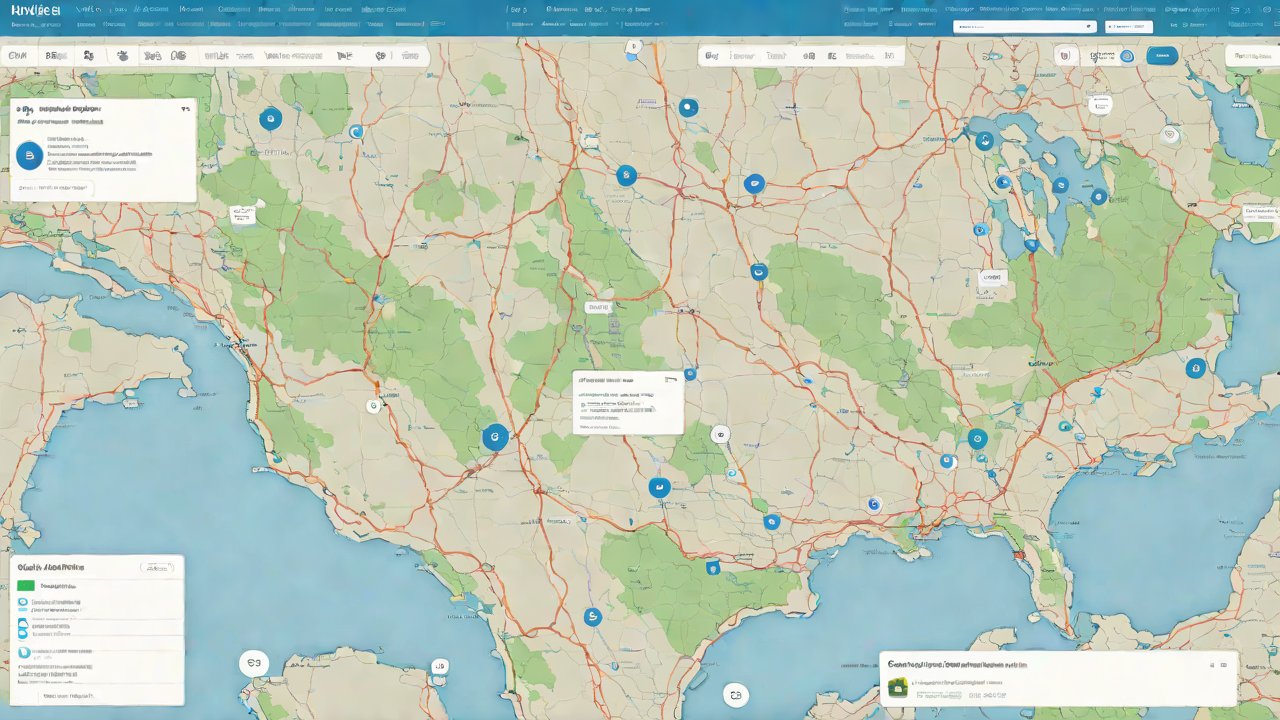Image resolution: width=1280 pixels, height=720 pixels.
Task: Toggle the second blue-icon layer row in bottom-left legend
Action: tap(24, 627)
